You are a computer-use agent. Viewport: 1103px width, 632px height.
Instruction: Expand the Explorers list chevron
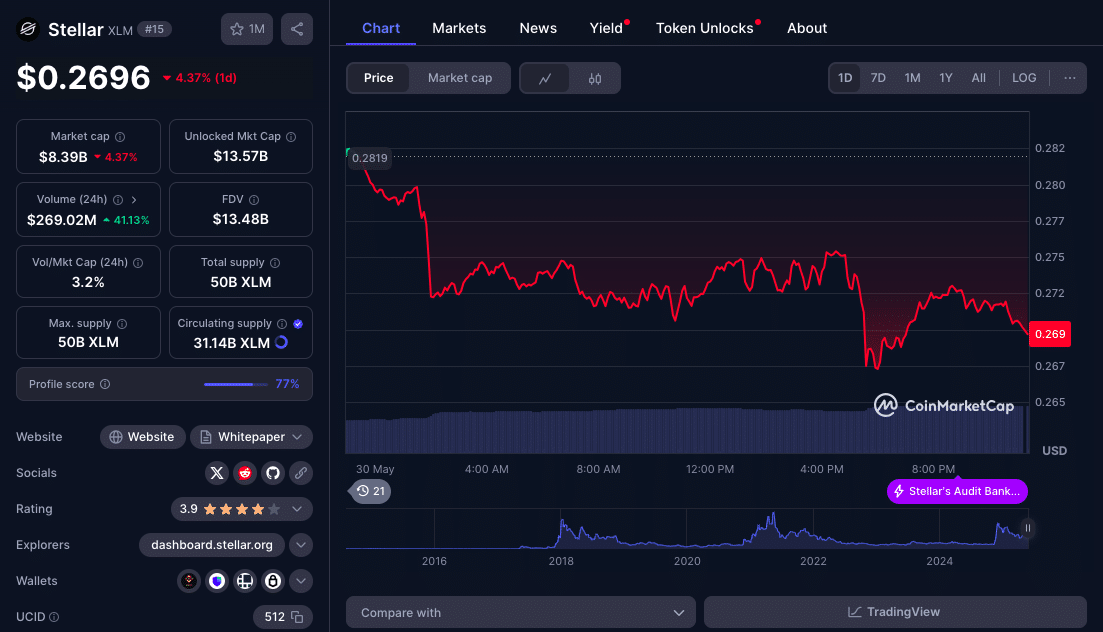300,545
